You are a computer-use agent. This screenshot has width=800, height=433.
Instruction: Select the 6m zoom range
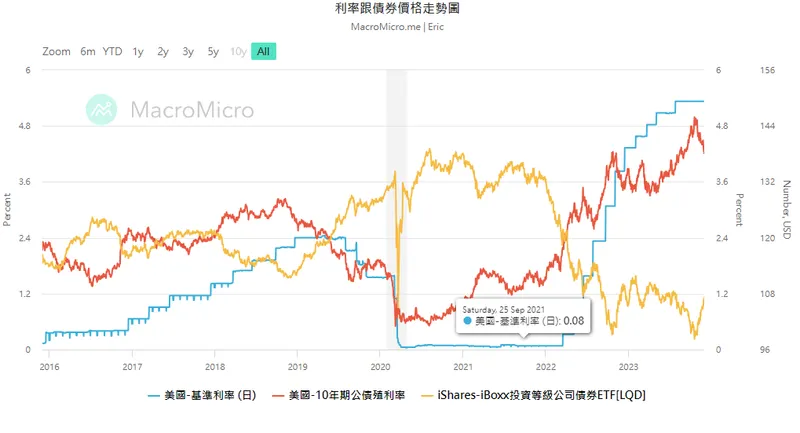point(88,51)
